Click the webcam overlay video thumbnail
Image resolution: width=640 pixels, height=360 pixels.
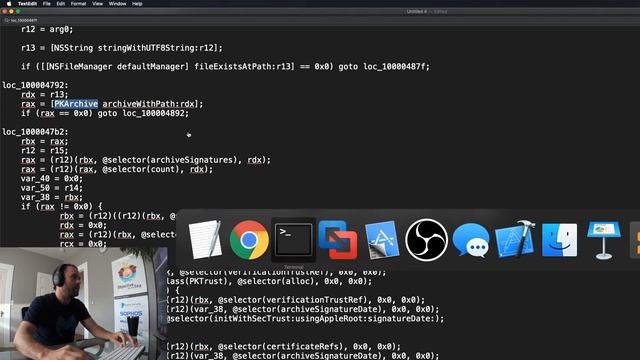click(x=83, y=303)
